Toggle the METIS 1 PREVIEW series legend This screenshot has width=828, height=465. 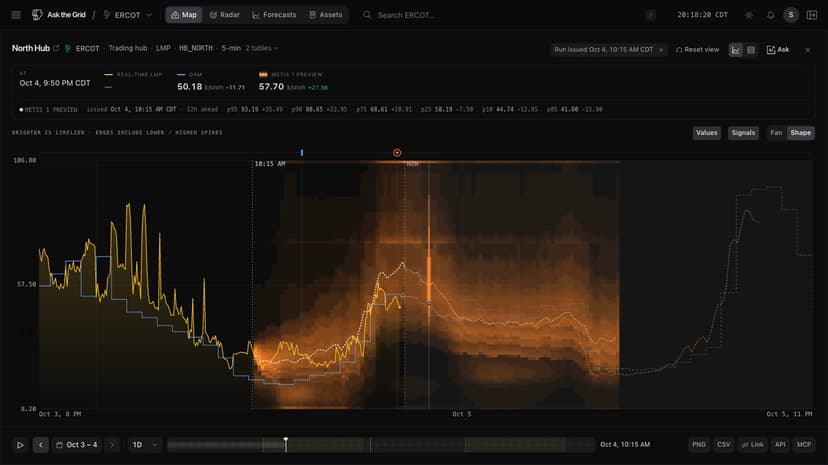[x=290, y=74]
